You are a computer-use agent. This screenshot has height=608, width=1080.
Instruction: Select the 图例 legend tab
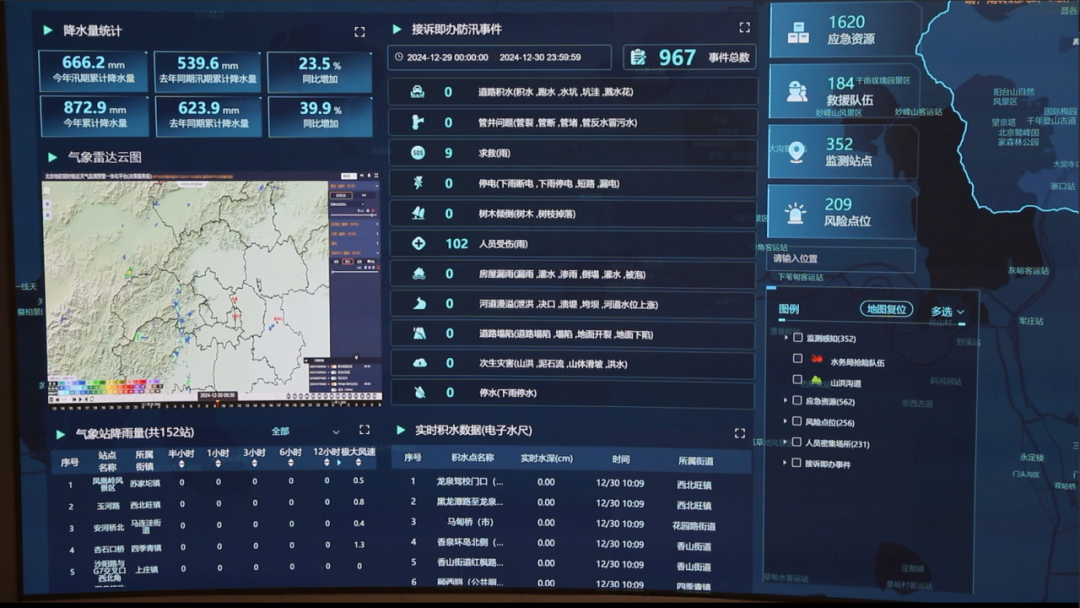pos(789,309)
